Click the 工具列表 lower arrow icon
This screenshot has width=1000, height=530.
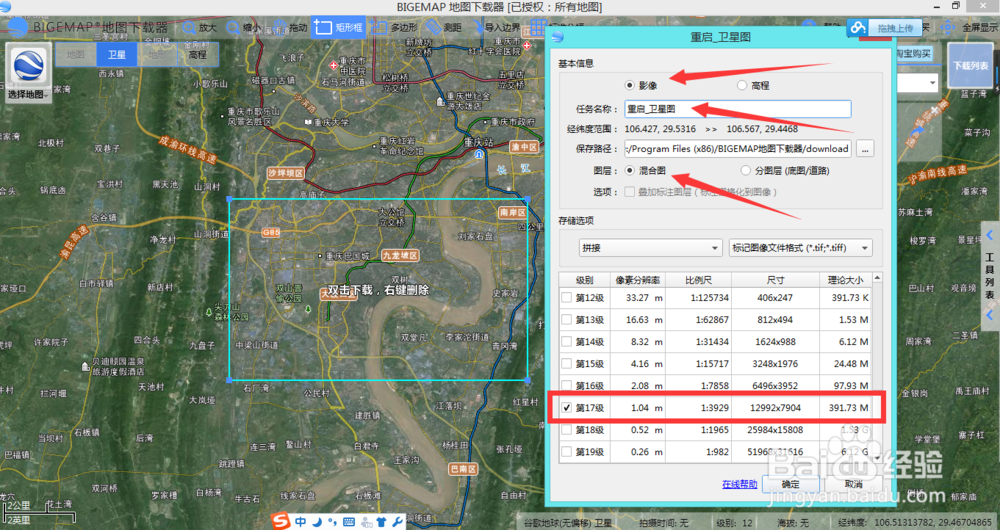pos(990,315)
